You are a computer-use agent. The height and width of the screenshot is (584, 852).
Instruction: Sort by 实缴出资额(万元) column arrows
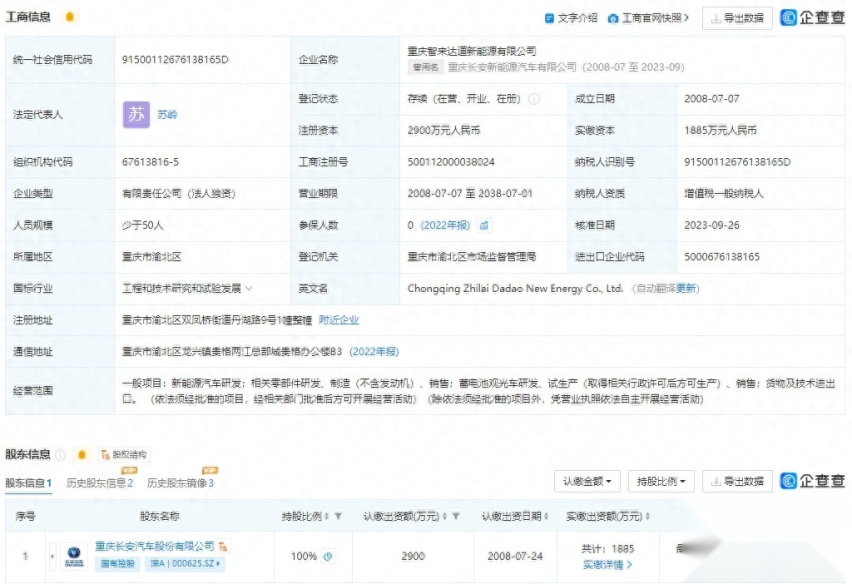(648, 516)
